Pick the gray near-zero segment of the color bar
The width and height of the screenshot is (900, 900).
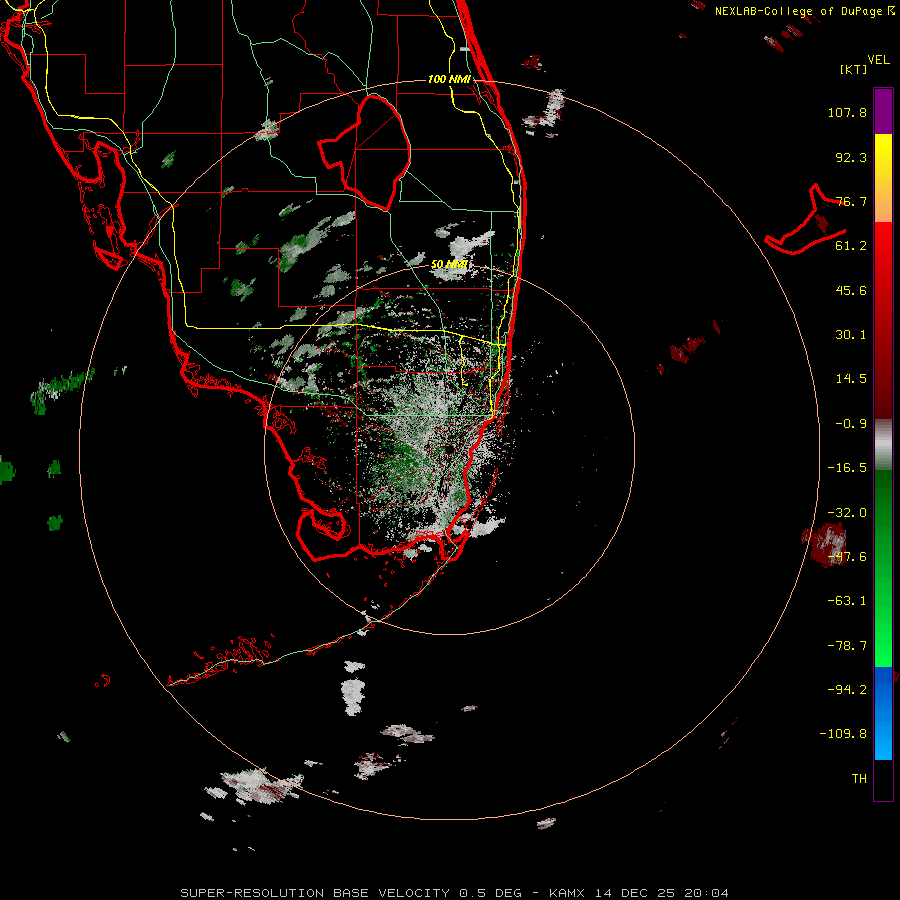coord(883,445)
